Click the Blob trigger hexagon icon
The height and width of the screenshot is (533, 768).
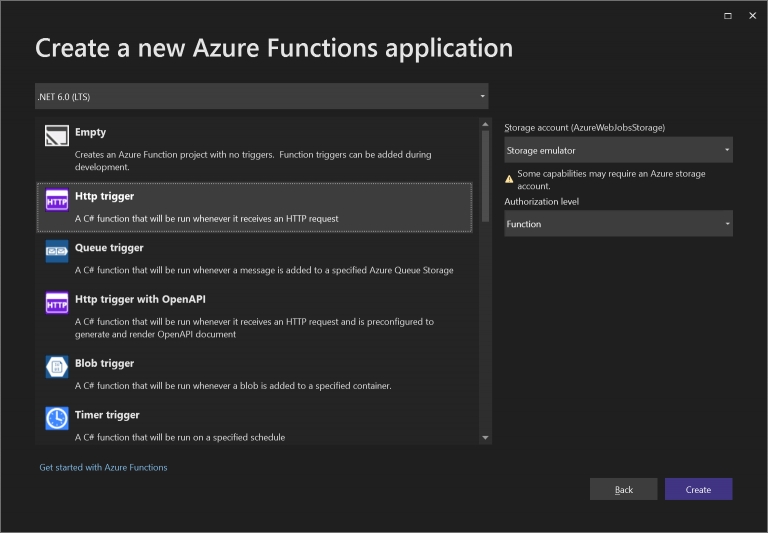pyautogui.click(x=57, y=367)
